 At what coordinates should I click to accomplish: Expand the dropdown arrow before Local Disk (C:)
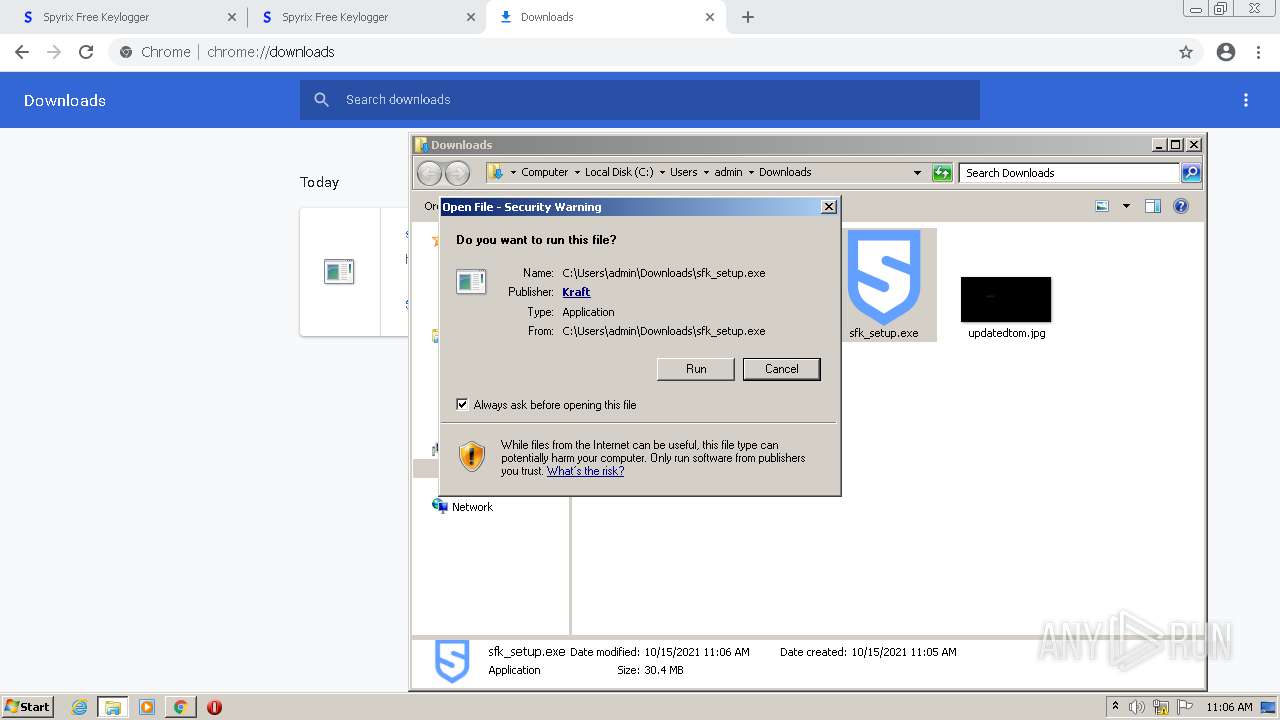(x=577, y=173)
